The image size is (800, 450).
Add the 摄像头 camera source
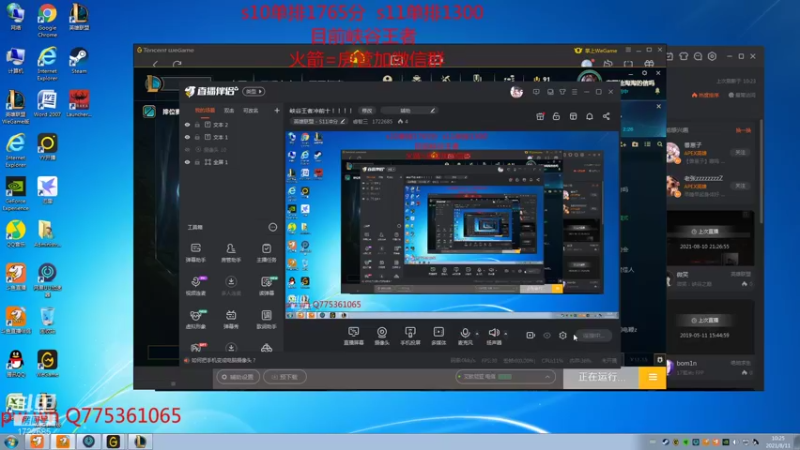tap(382, 336)
